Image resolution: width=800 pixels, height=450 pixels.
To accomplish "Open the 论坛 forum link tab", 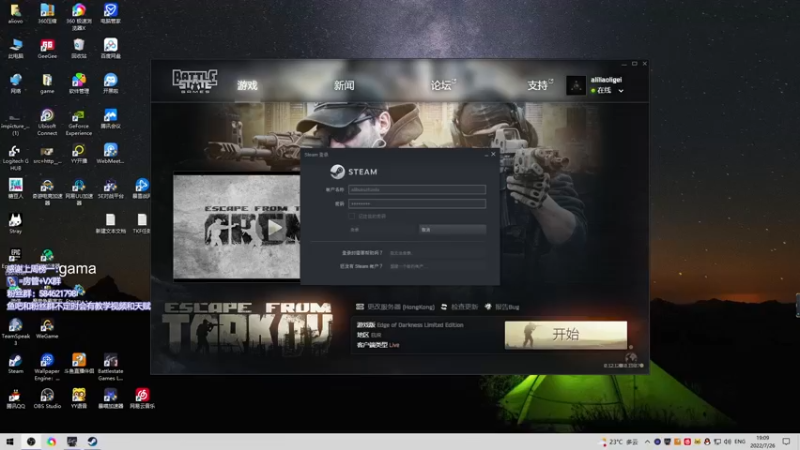I will 442,85.
